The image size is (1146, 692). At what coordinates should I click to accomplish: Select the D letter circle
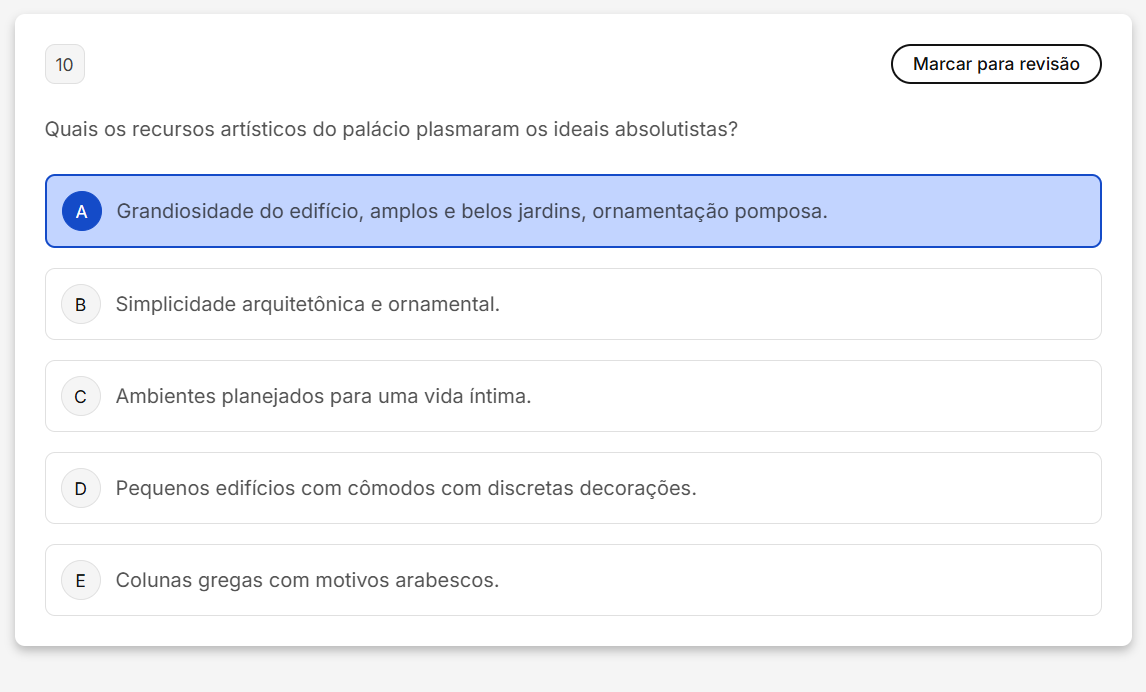pyautogui.click(x=81, y=488)
